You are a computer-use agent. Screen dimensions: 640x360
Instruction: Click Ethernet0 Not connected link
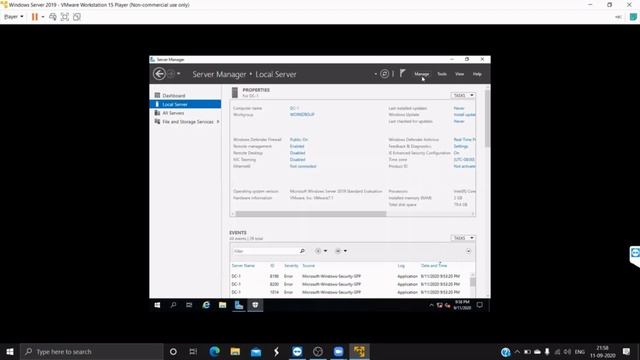point(303,166)
